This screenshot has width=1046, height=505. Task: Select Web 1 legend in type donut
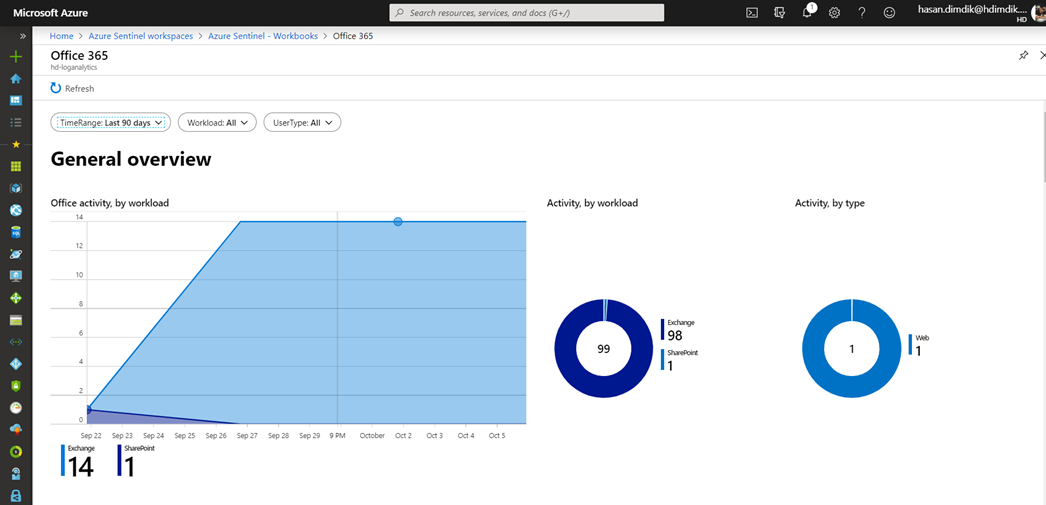[919, 345]
